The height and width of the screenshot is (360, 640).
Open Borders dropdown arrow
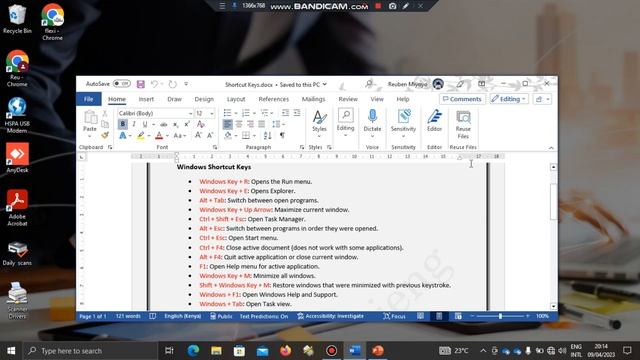coord(254,136)
